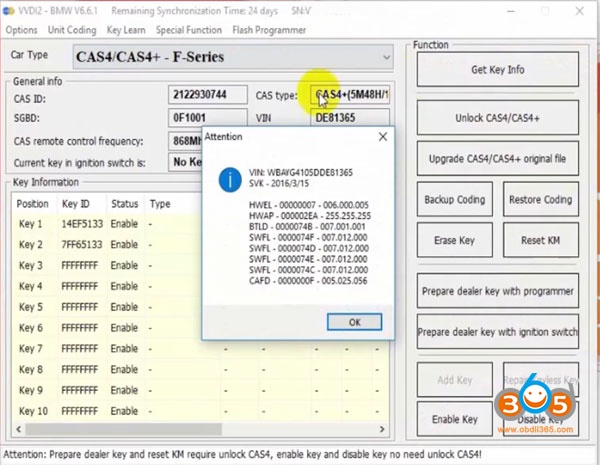600x465 pixels.
Task: Open the Unit Coding menu
Action: pos(72,30)
